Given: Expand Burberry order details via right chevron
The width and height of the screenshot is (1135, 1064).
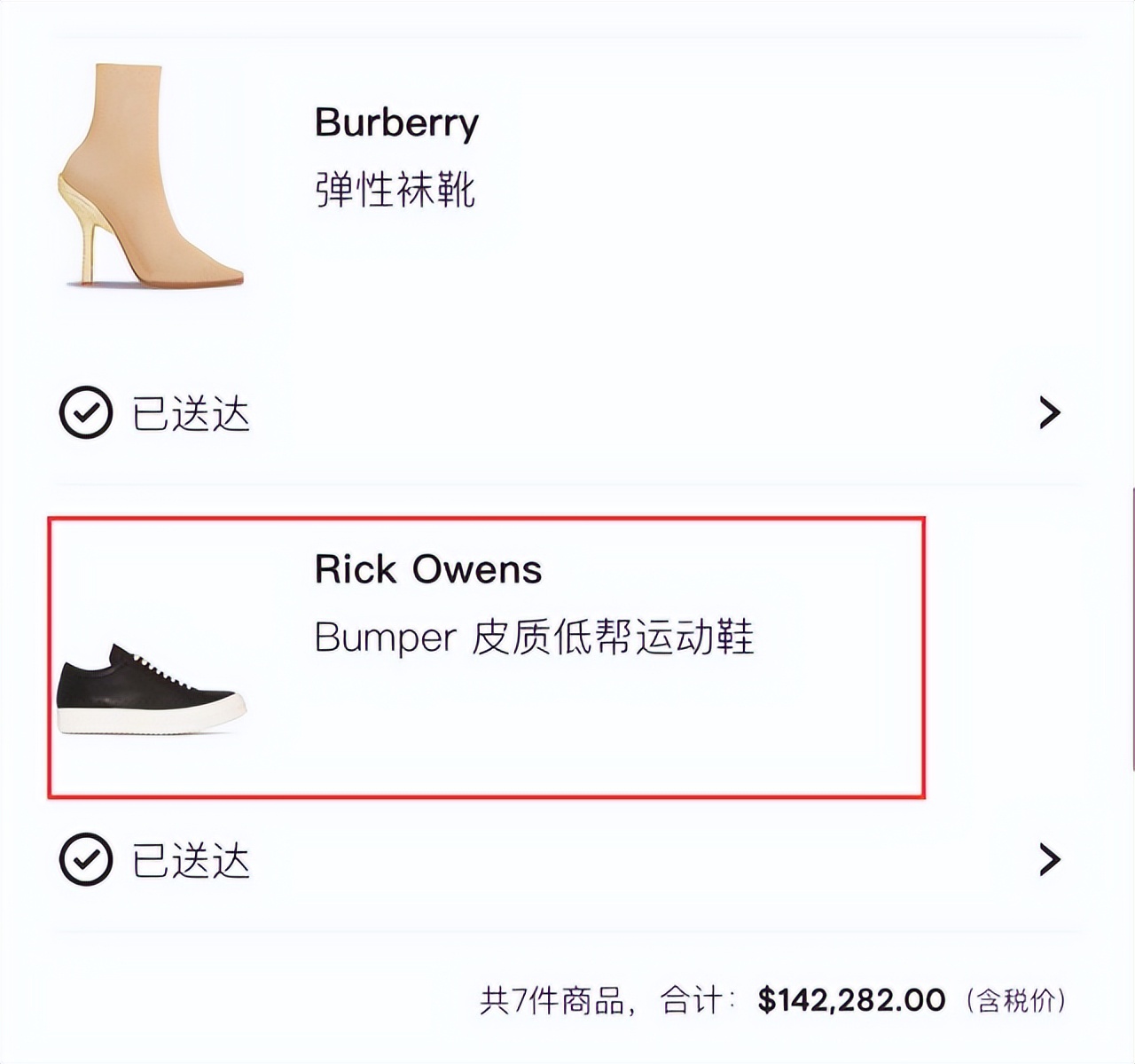Looking at the screenshot, I should 1050,411.
